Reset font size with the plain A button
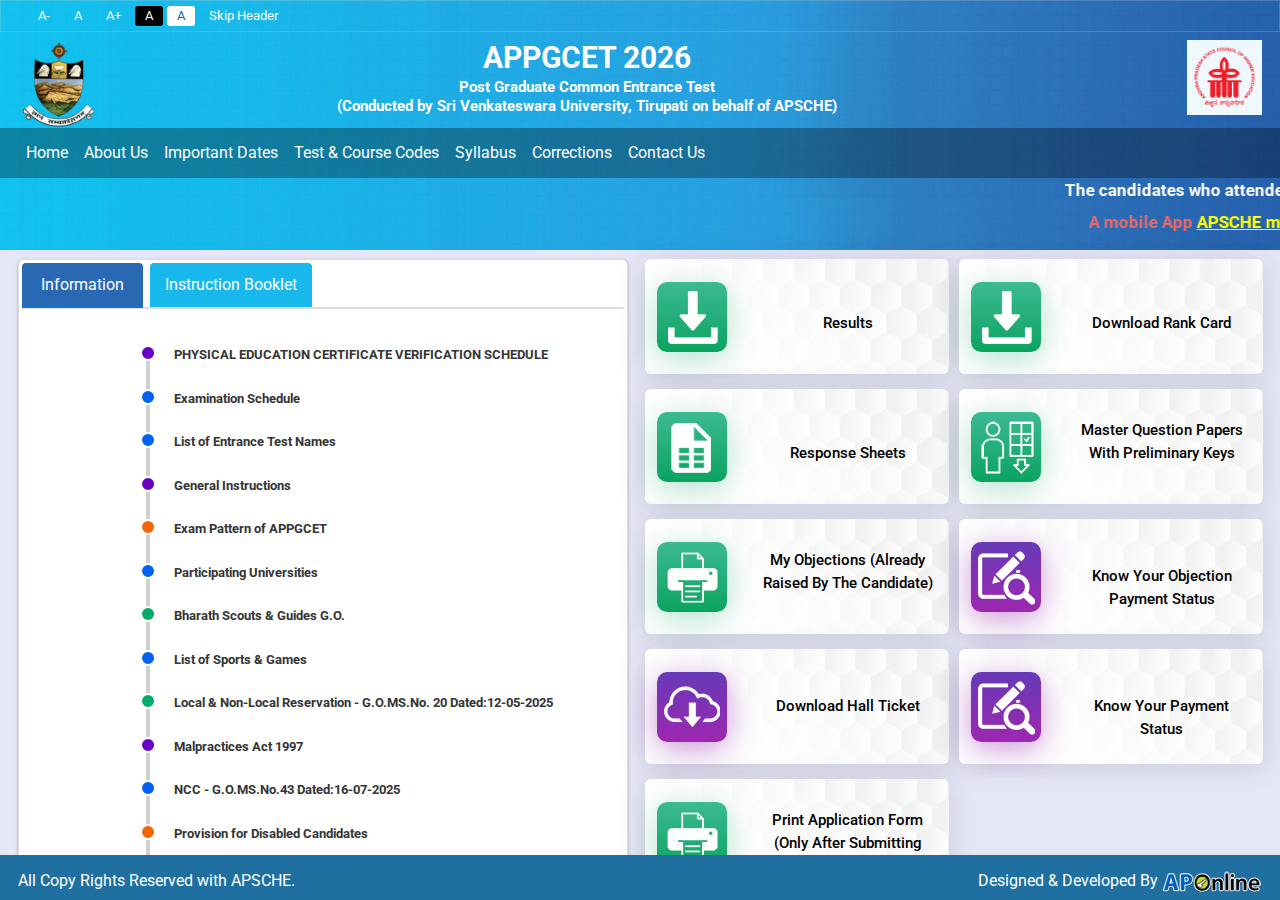 click(x=78, y=16)
